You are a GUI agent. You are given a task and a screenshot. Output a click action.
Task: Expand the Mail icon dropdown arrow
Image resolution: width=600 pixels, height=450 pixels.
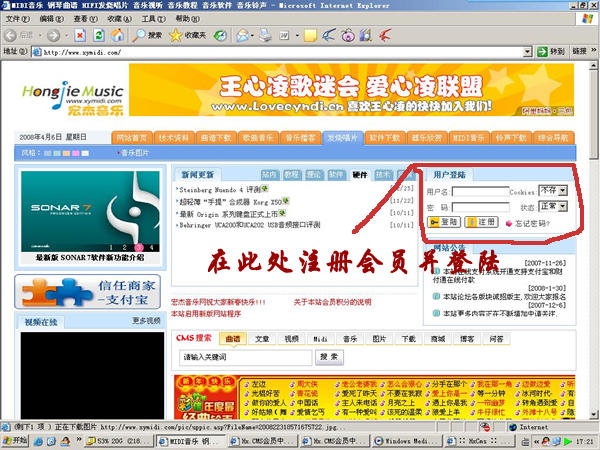(x=252, y=36)
